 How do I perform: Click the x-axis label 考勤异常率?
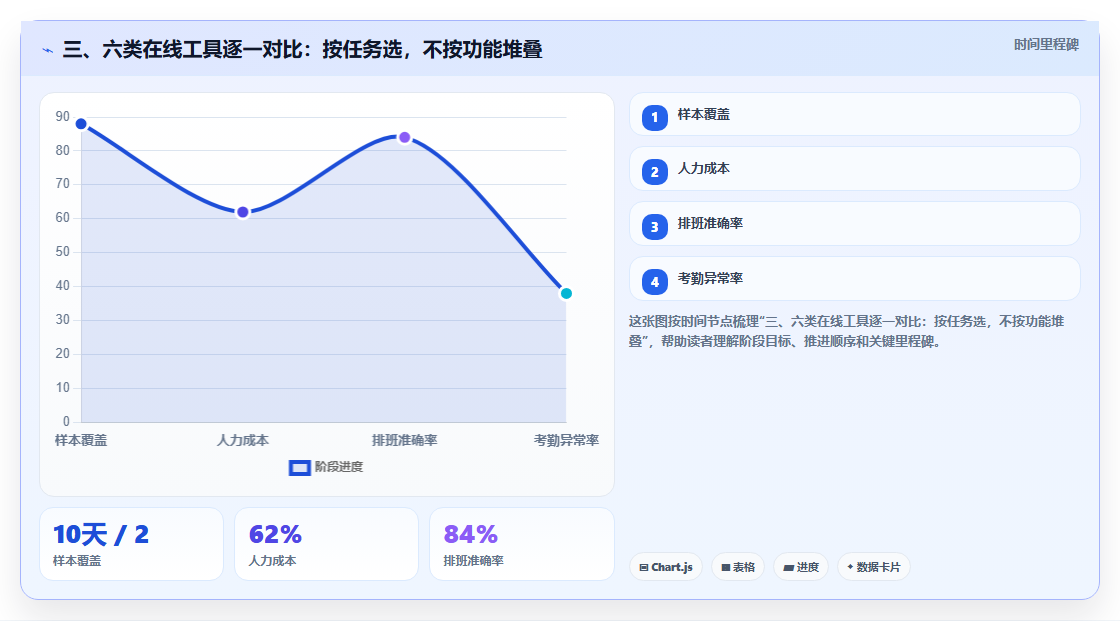(x=566, y=440)
